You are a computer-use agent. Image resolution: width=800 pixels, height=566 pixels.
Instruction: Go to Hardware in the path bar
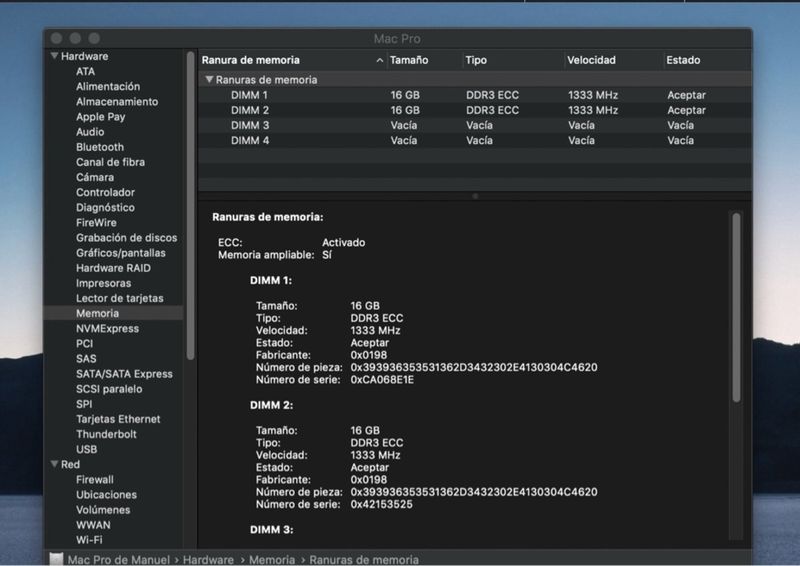coord(208,560)
